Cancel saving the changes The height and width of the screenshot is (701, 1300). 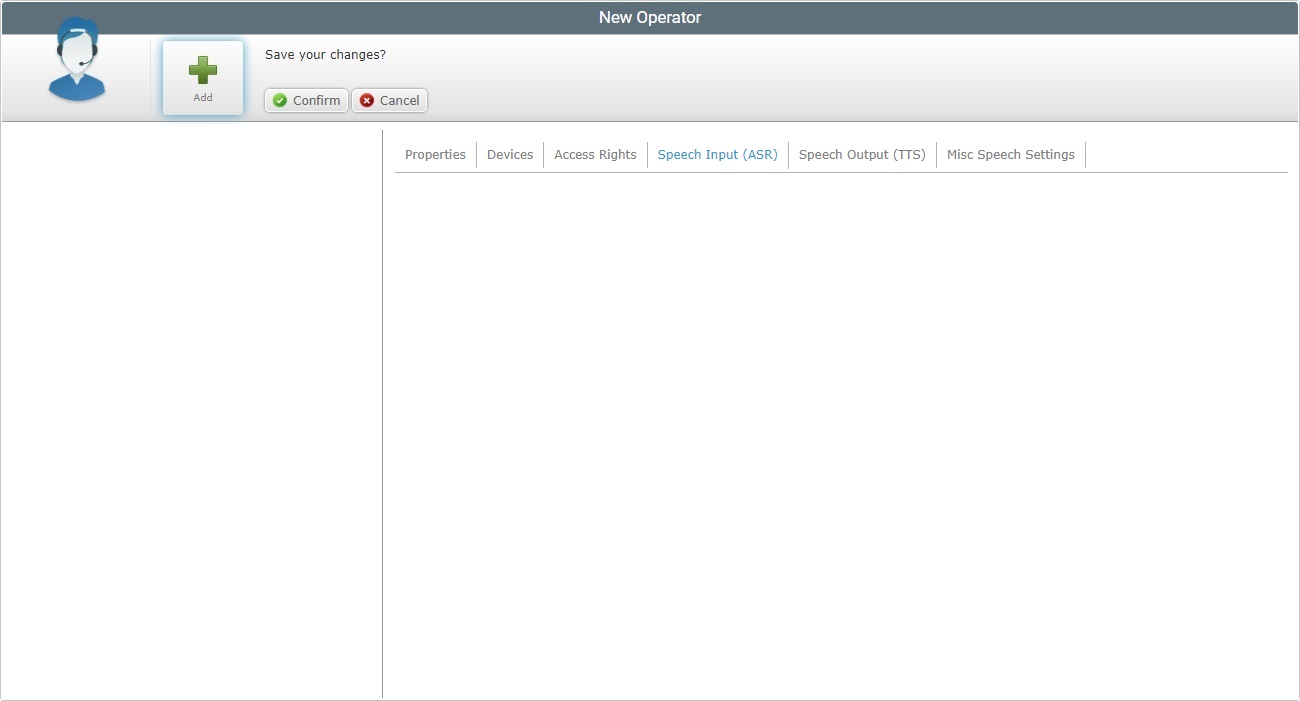coord(389,101)
